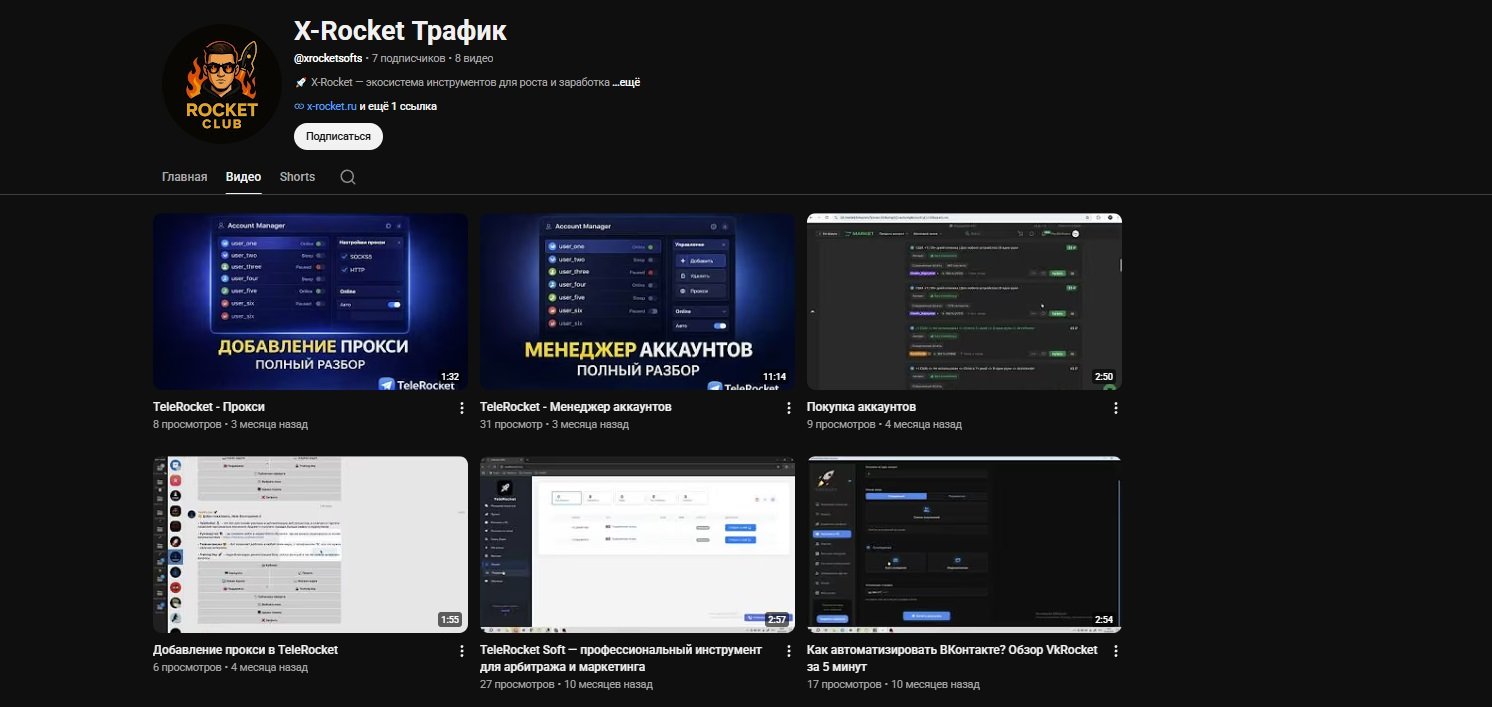Open the VkRocket overview video thumbnail
Image resolution: width=1492 pixels, height=707 pixels.
[964, 545]
